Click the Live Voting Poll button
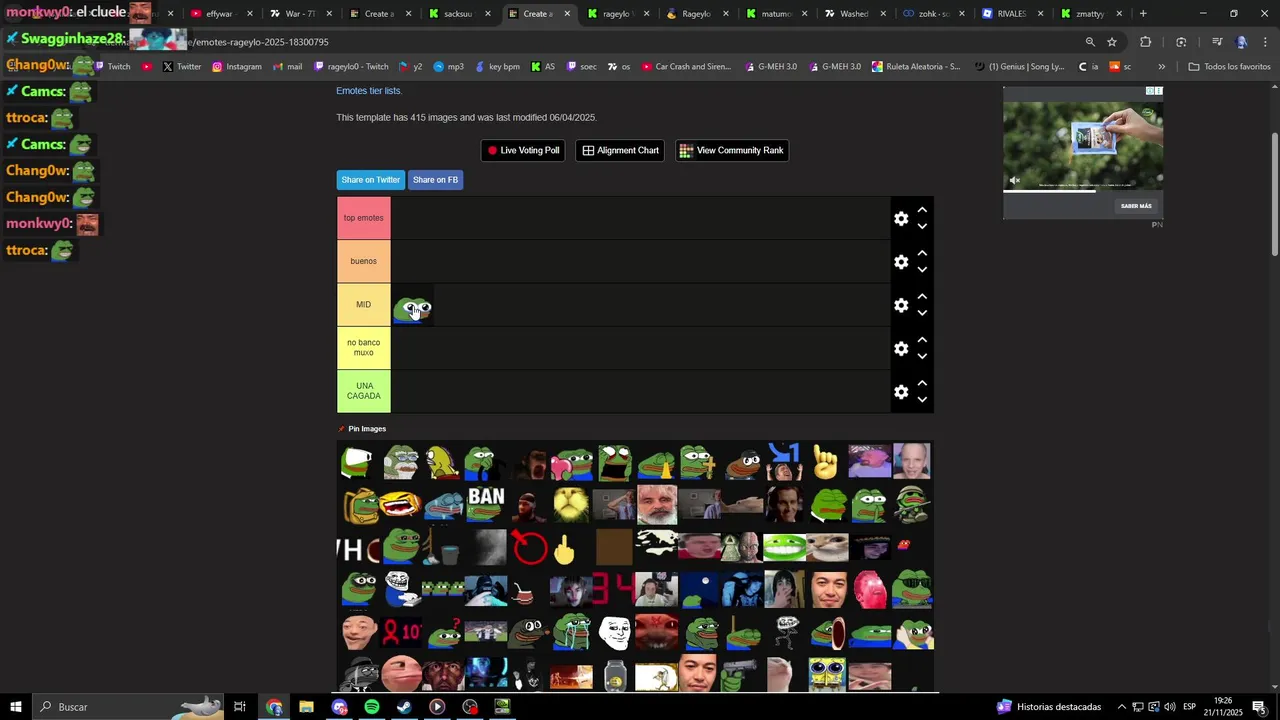Viewport: 1280px width, 720px height. point(523,150)
